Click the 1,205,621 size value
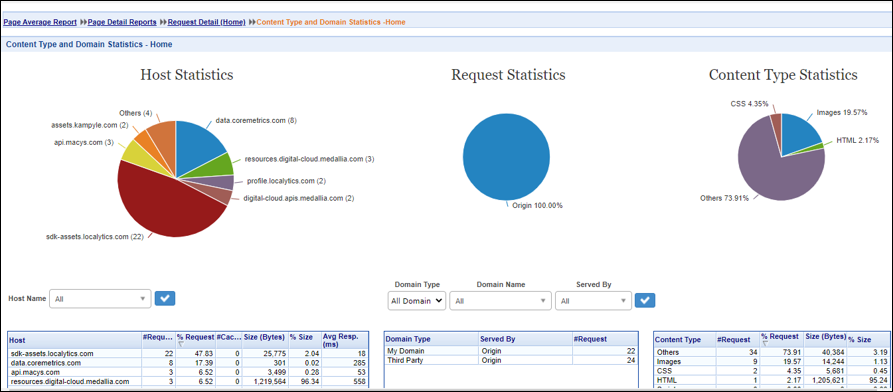Screen dimensions: 893x392 pos(829,380)
